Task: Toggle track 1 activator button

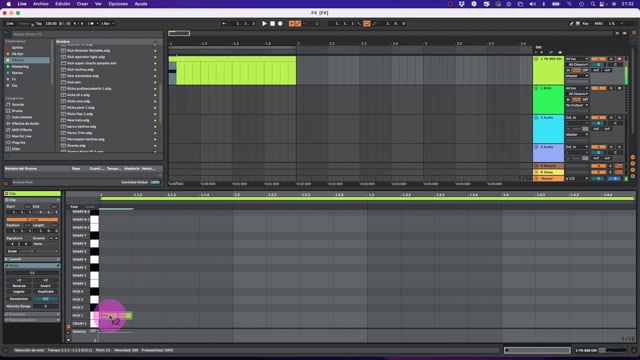Action: click(x=598, y=59)
